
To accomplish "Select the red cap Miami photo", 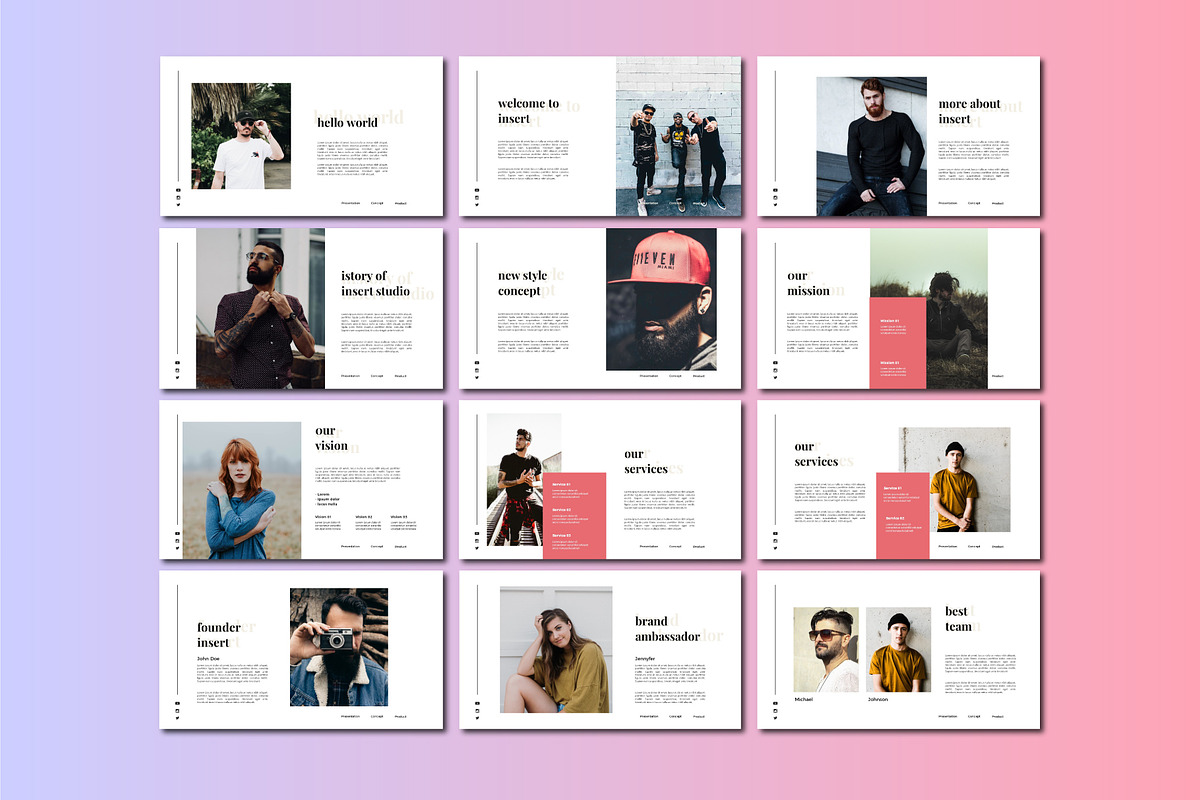I will [661, 300].
